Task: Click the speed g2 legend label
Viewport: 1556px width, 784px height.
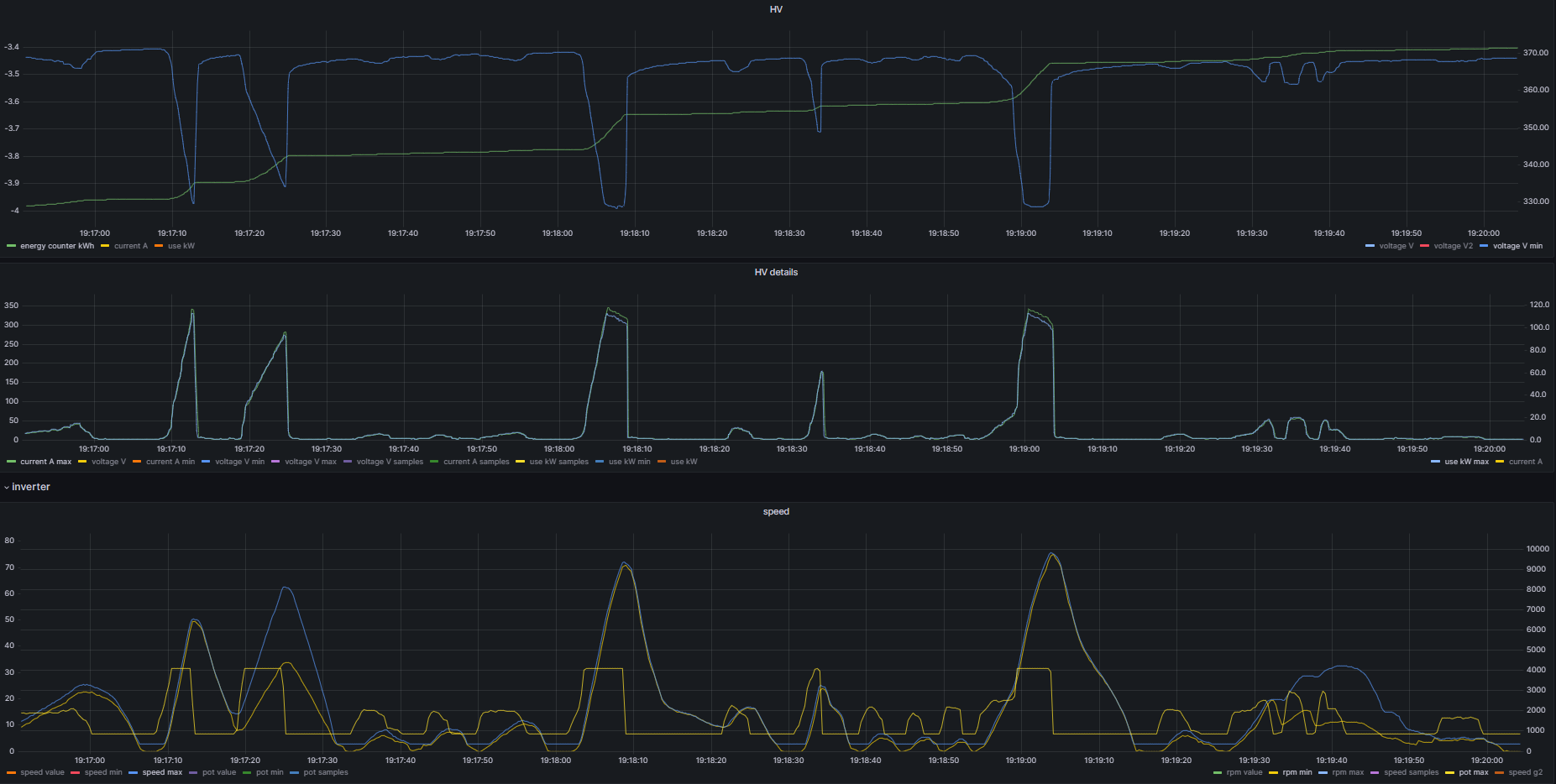Action: (x=1525, y=772)
